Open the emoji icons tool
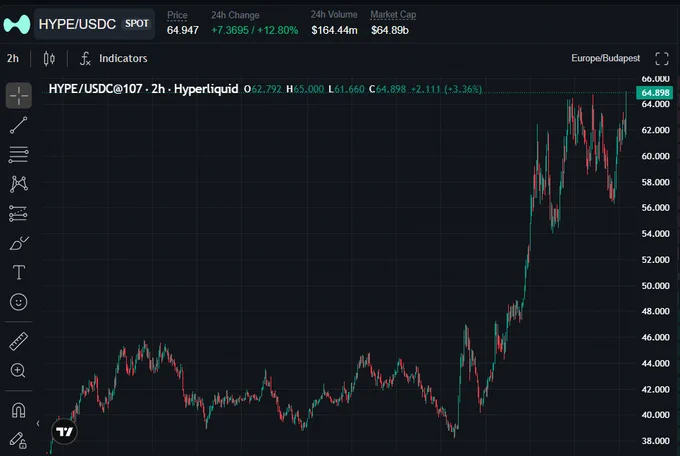The height and width of the screenshot is (456, 680). (x=18, y=302)
